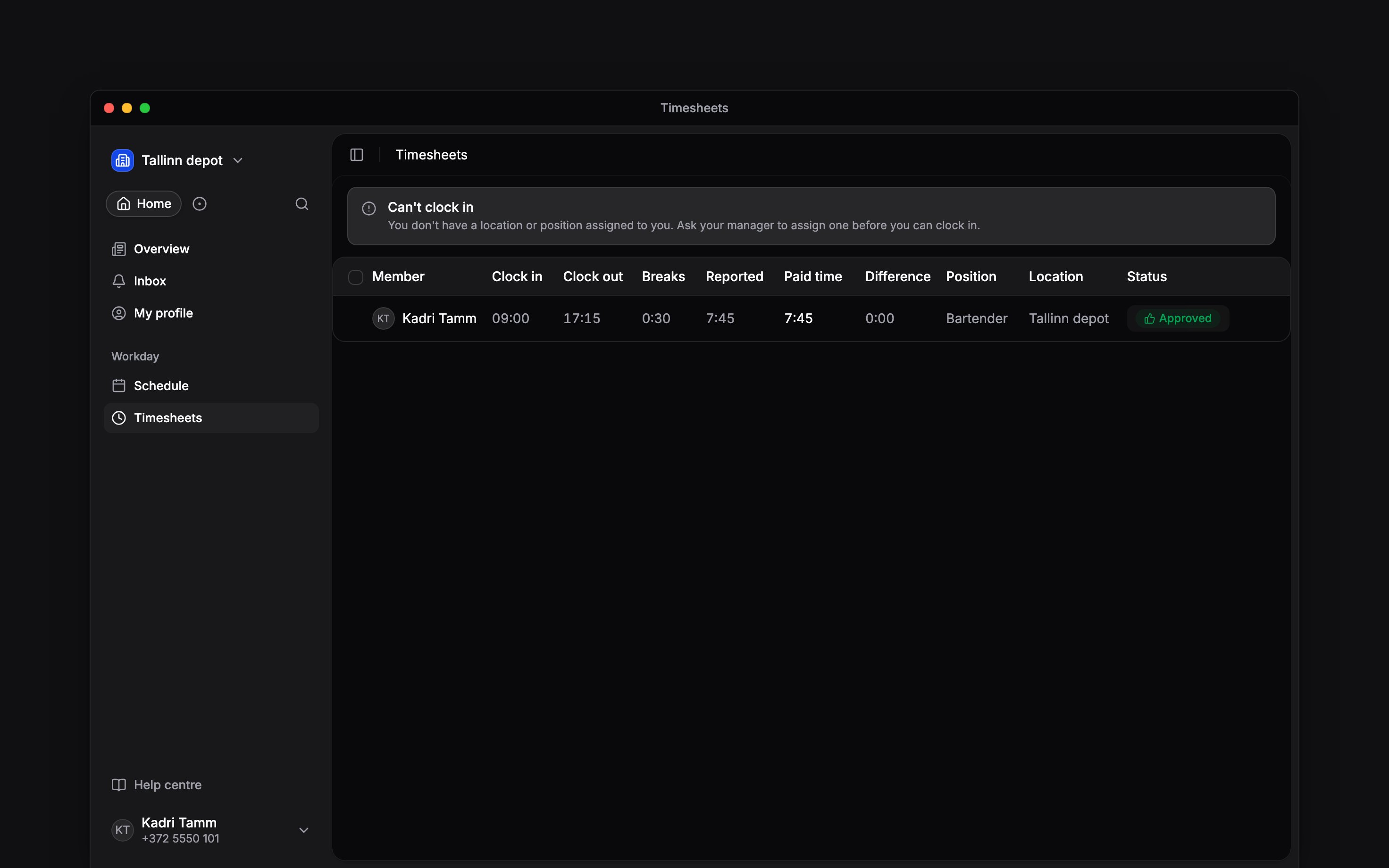Click the Tallinn depot building logo icon

[x=122, y=160]
